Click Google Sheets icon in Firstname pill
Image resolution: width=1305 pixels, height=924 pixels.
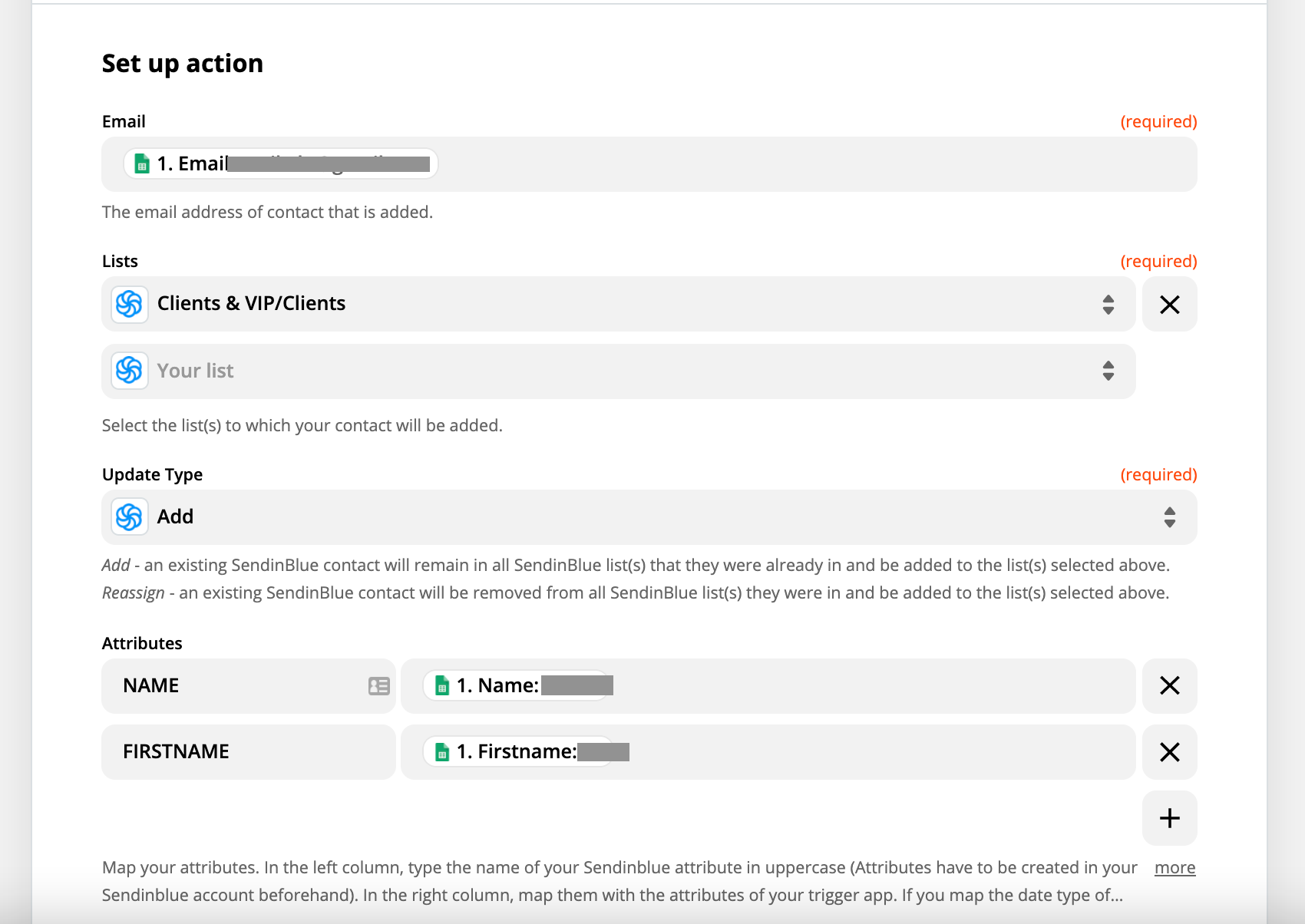tap(442, 751)
